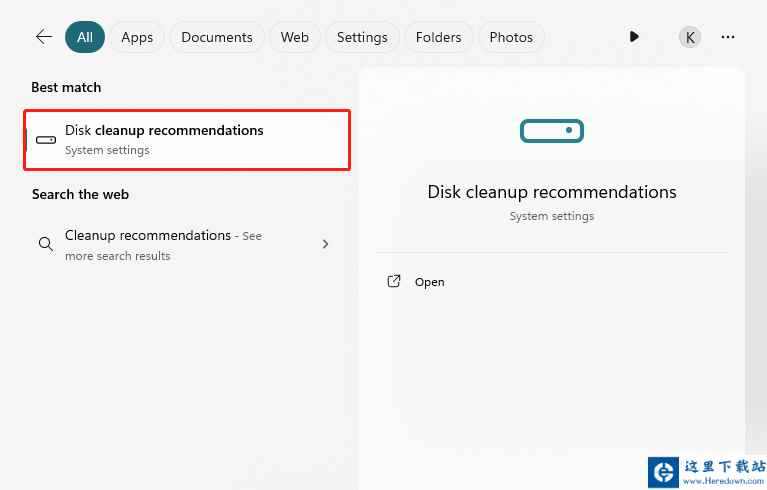
Task: Open the K user account avatar
Action: tap(690, 37)
